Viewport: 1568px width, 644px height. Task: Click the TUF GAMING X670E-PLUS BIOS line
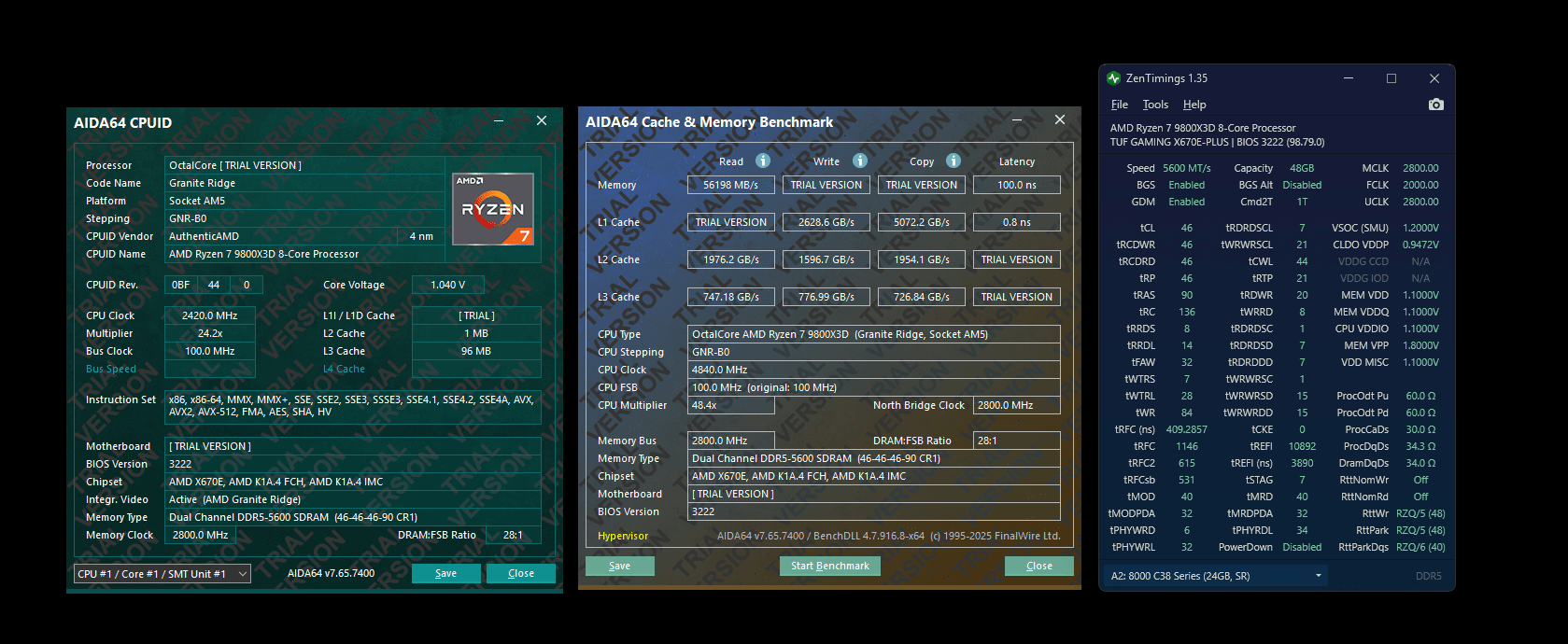(1217, 142)
